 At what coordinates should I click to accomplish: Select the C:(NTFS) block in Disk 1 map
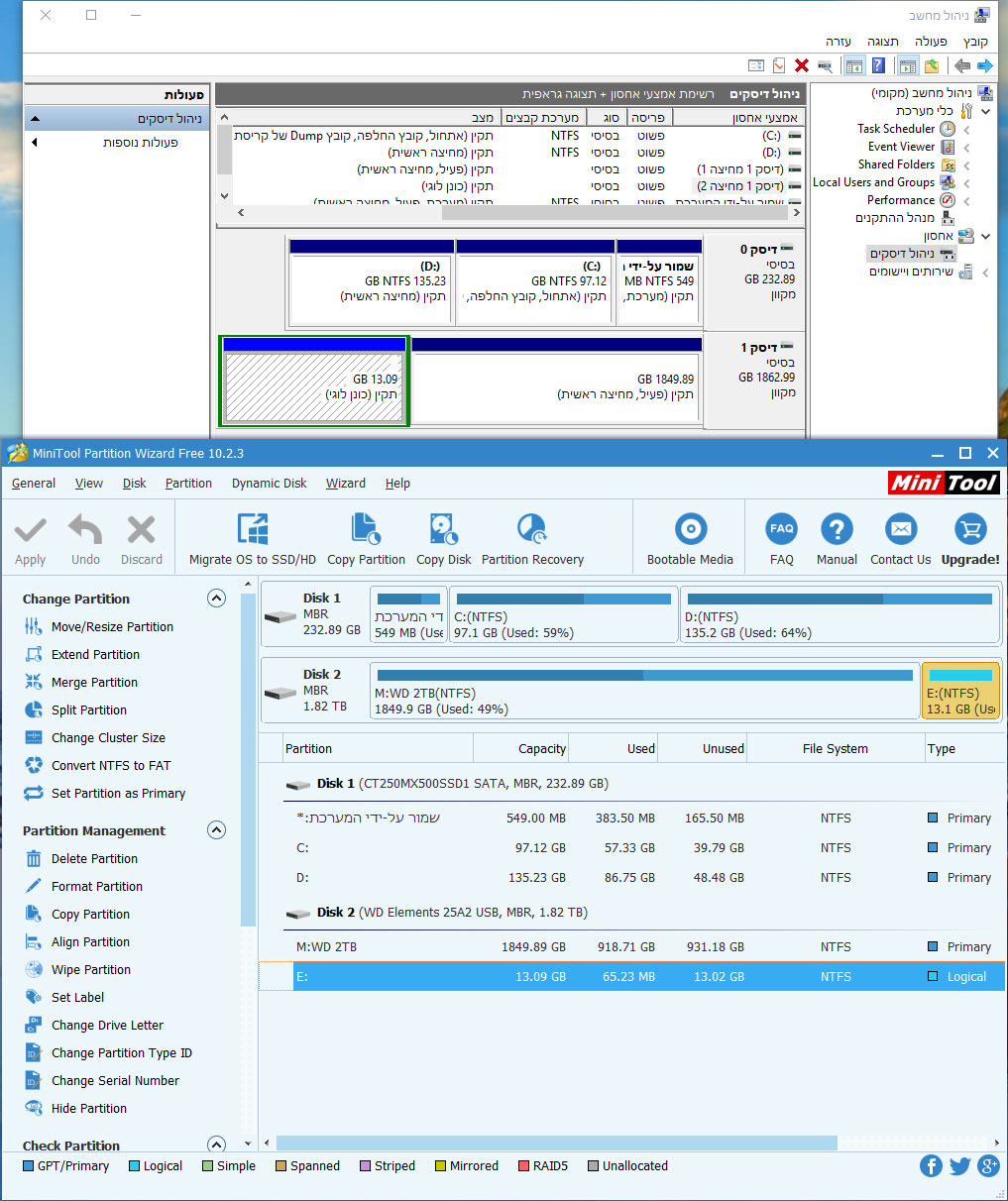563,614
